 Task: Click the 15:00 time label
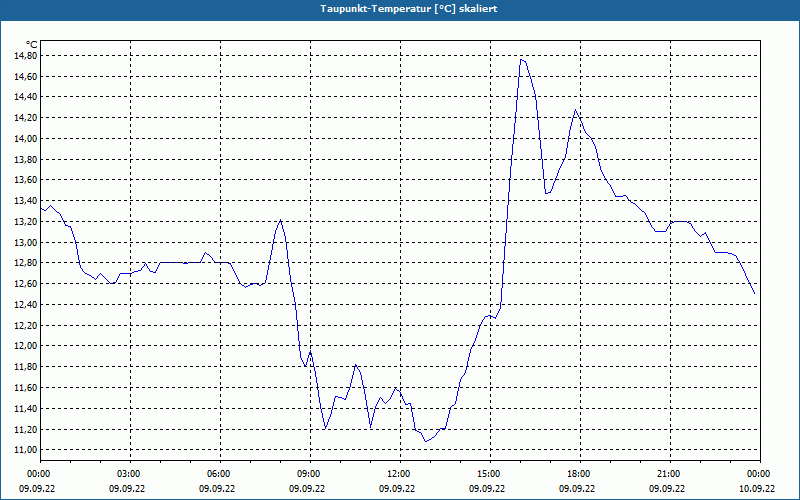tap(490, 474)
